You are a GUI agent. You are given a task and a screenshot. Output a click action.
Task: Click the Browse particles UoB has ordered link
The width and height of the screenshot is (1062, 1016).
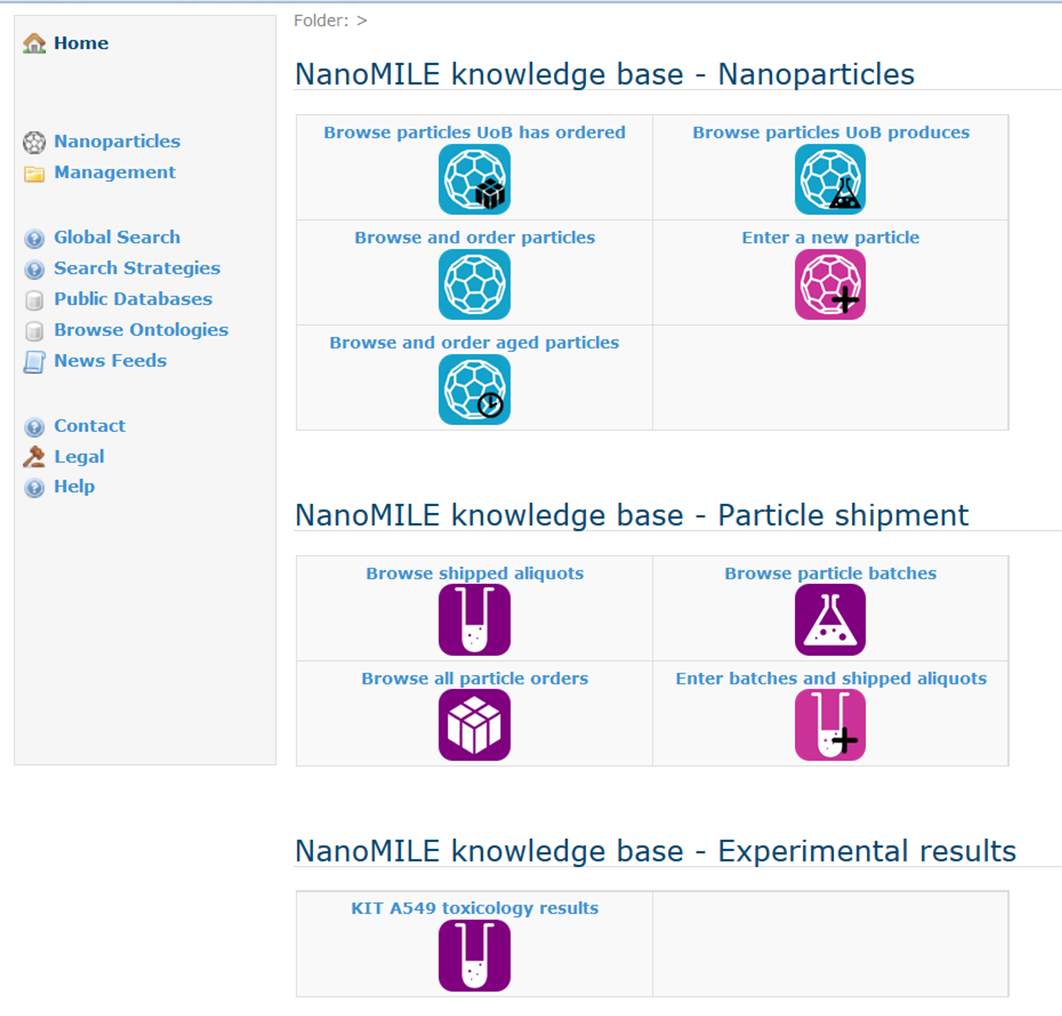coord(474,132)
